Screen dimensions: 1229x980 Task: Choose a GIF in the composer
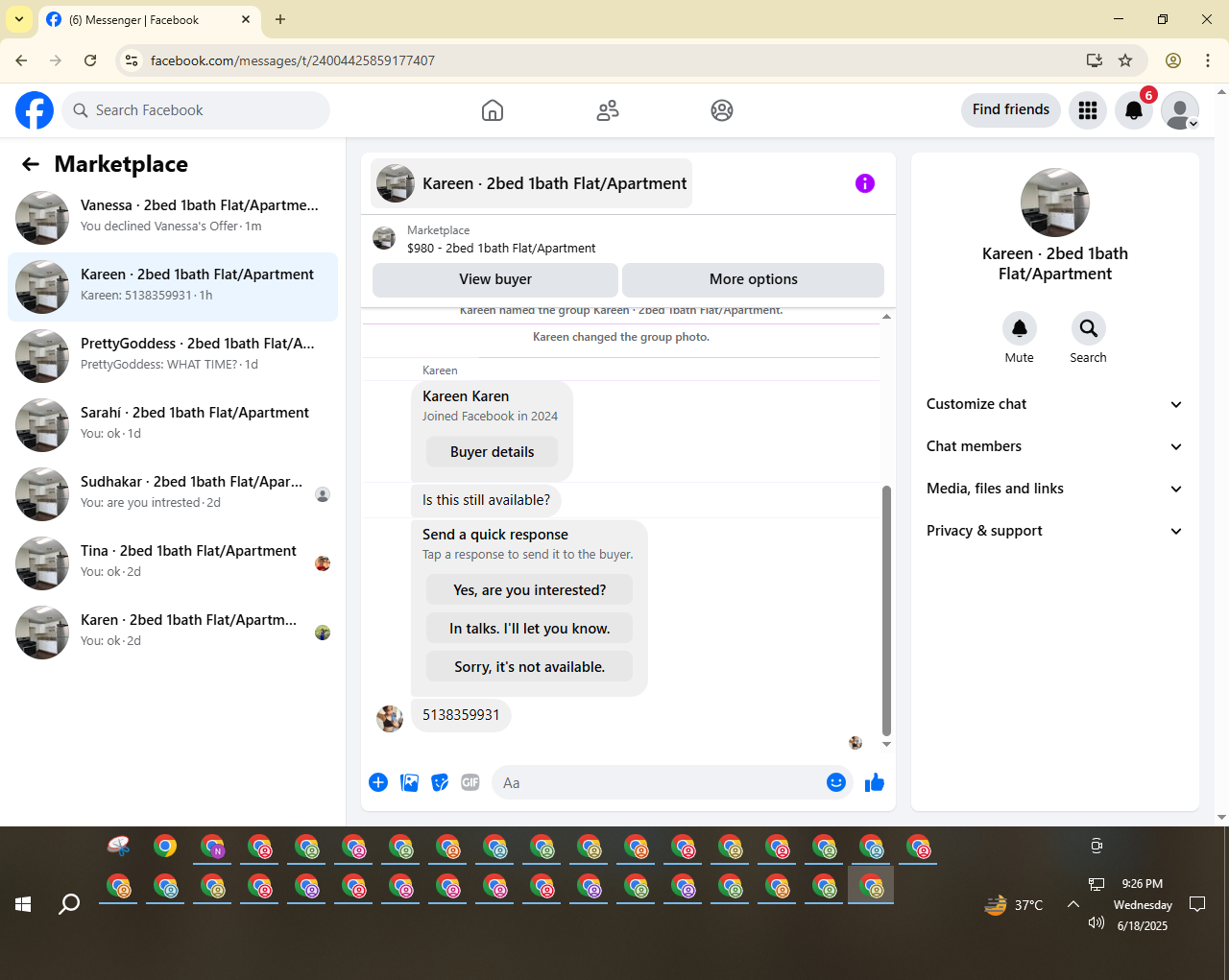coord(470,782)
